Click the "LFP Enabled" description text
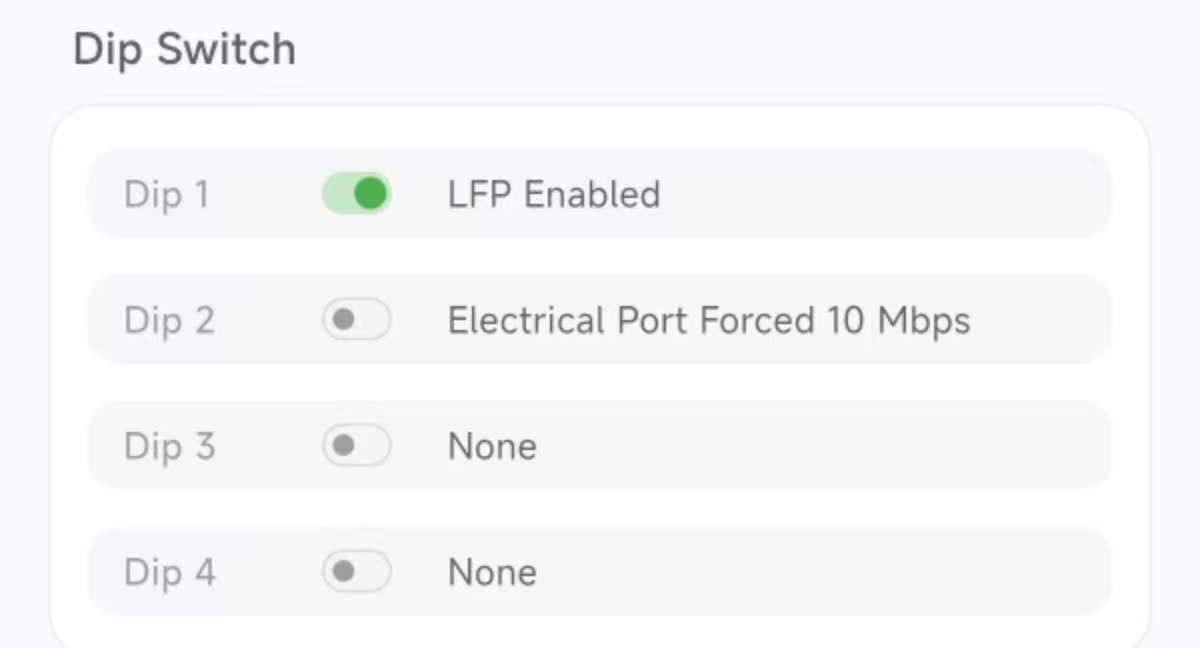Screen dimensions: 1200x648 click(x=554, y=194)
